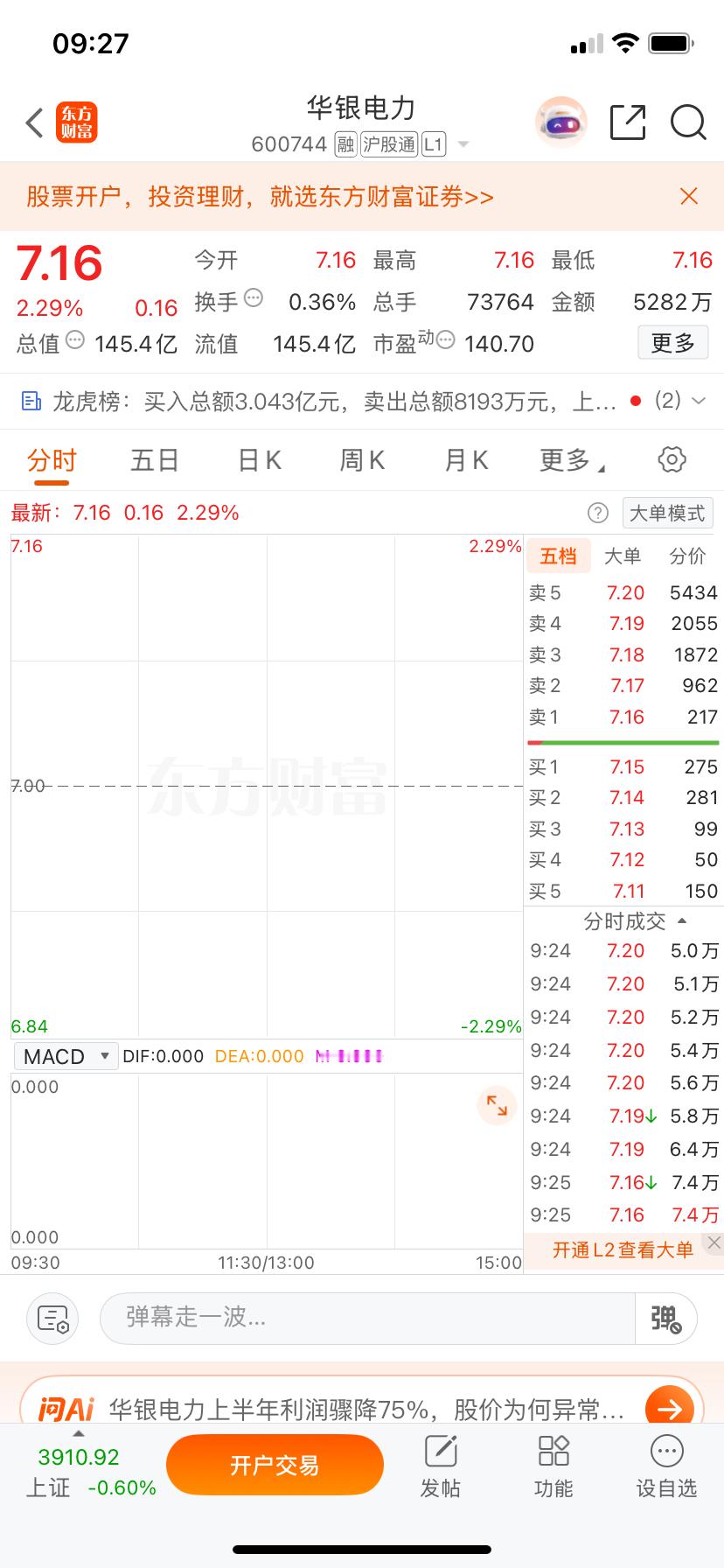Switch to the 日K chart tab
This screenshot has height=1568, width=724.
pyautogui.click(x=260, y=460)
